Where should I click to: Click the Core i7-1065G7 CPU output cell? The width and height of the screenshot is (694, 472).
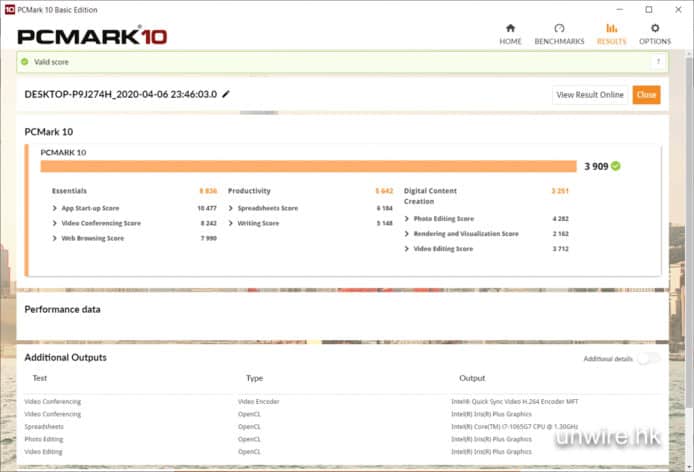pyautogui.click(x=515, y=427)
